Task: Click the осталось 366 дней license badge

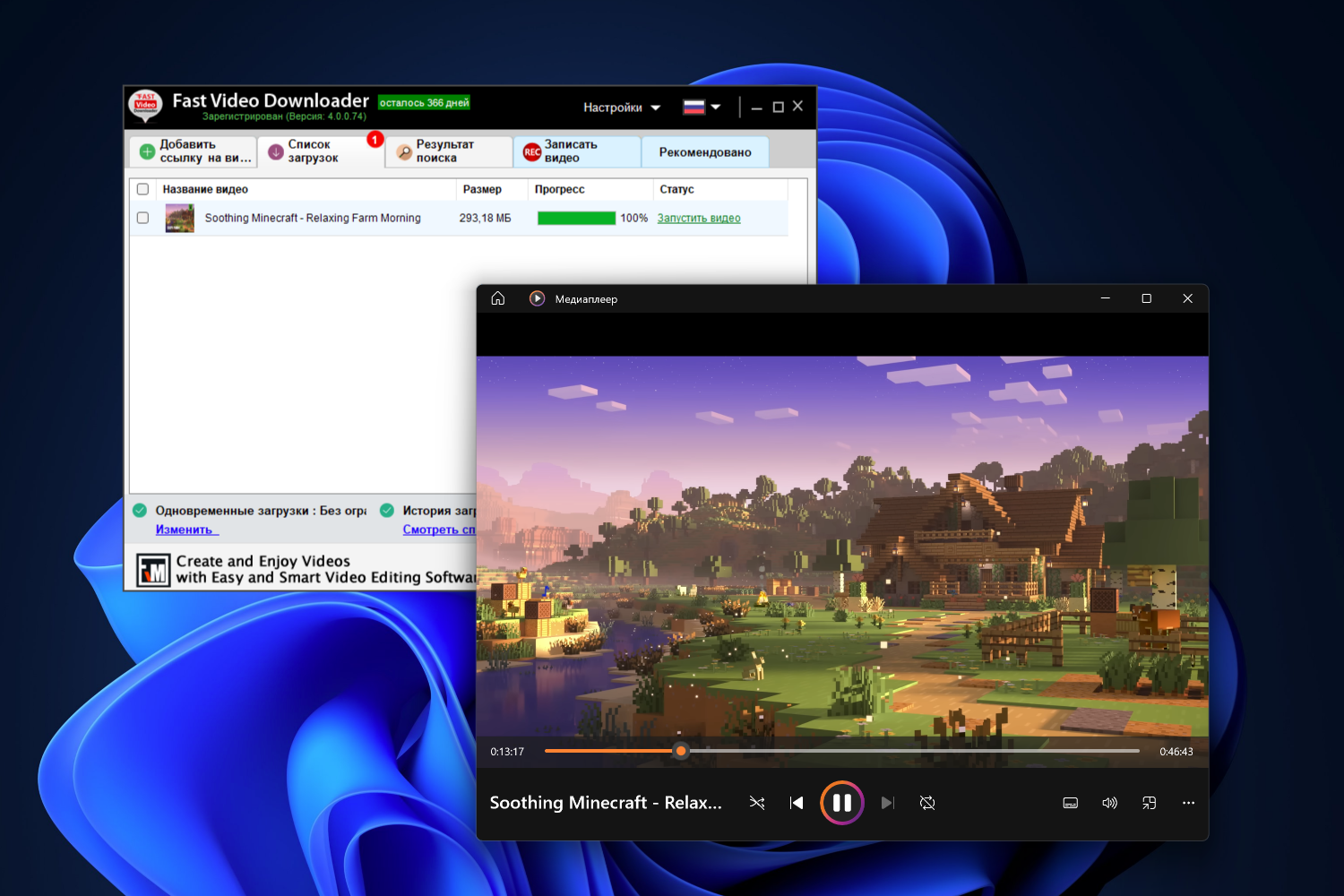Action: pos(424,102)
